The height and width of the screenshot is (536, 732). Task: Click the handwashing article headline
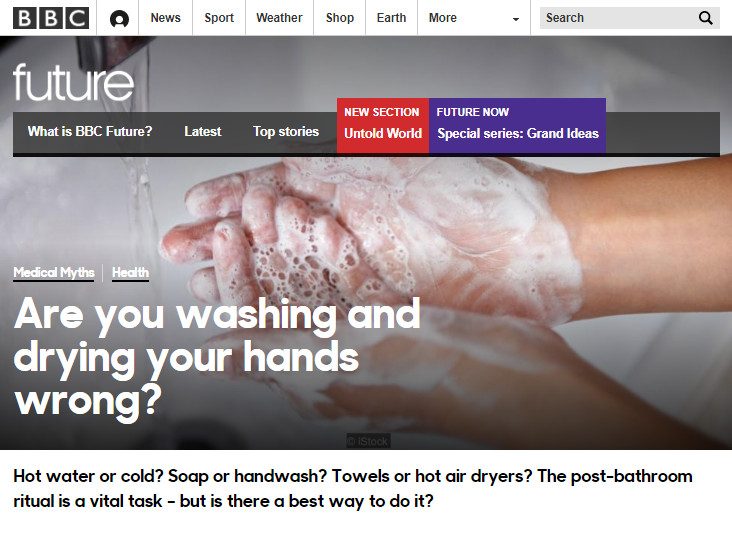pos(217,357)
